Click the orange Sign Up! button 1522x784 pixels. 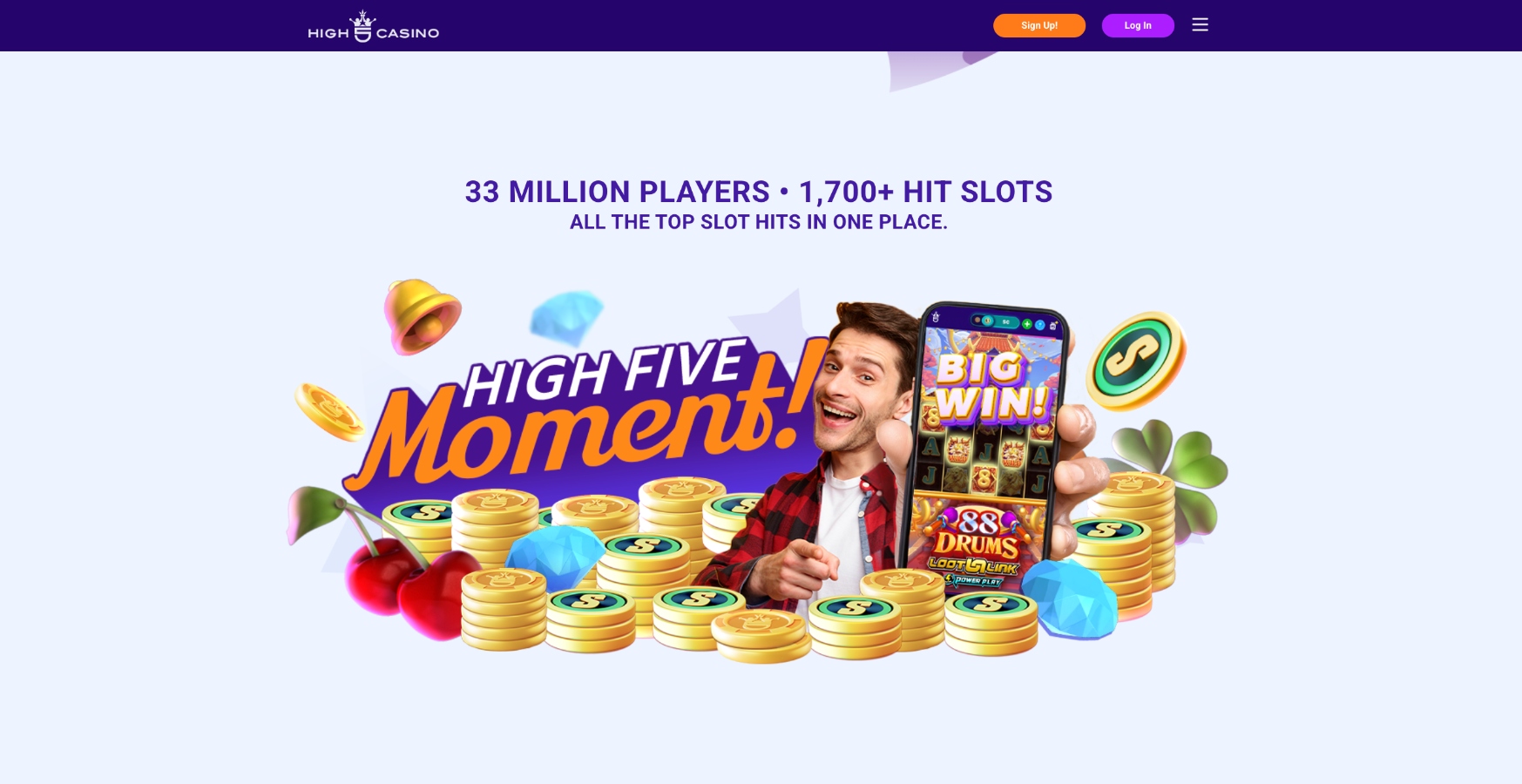pos(1039,25)
